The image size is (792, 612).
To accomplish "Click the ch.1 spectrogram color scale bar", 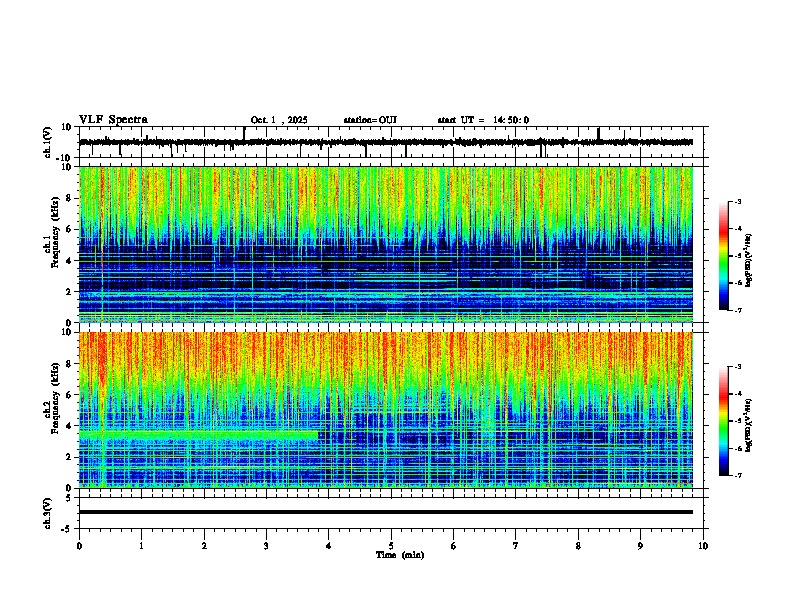I will point(723,256).
